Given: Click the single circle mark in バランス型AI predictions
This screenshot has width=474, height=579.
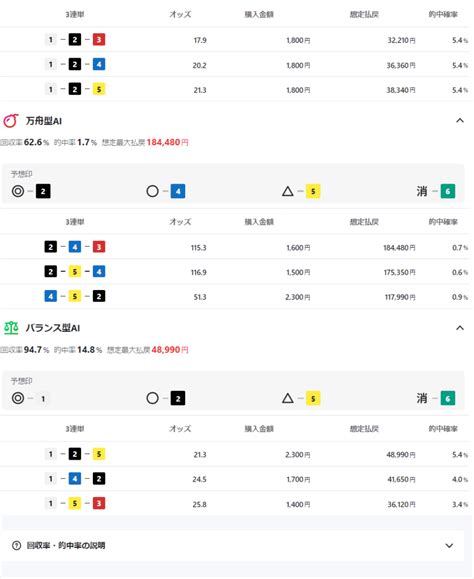Looking at the screenshot, I should 152,398.
